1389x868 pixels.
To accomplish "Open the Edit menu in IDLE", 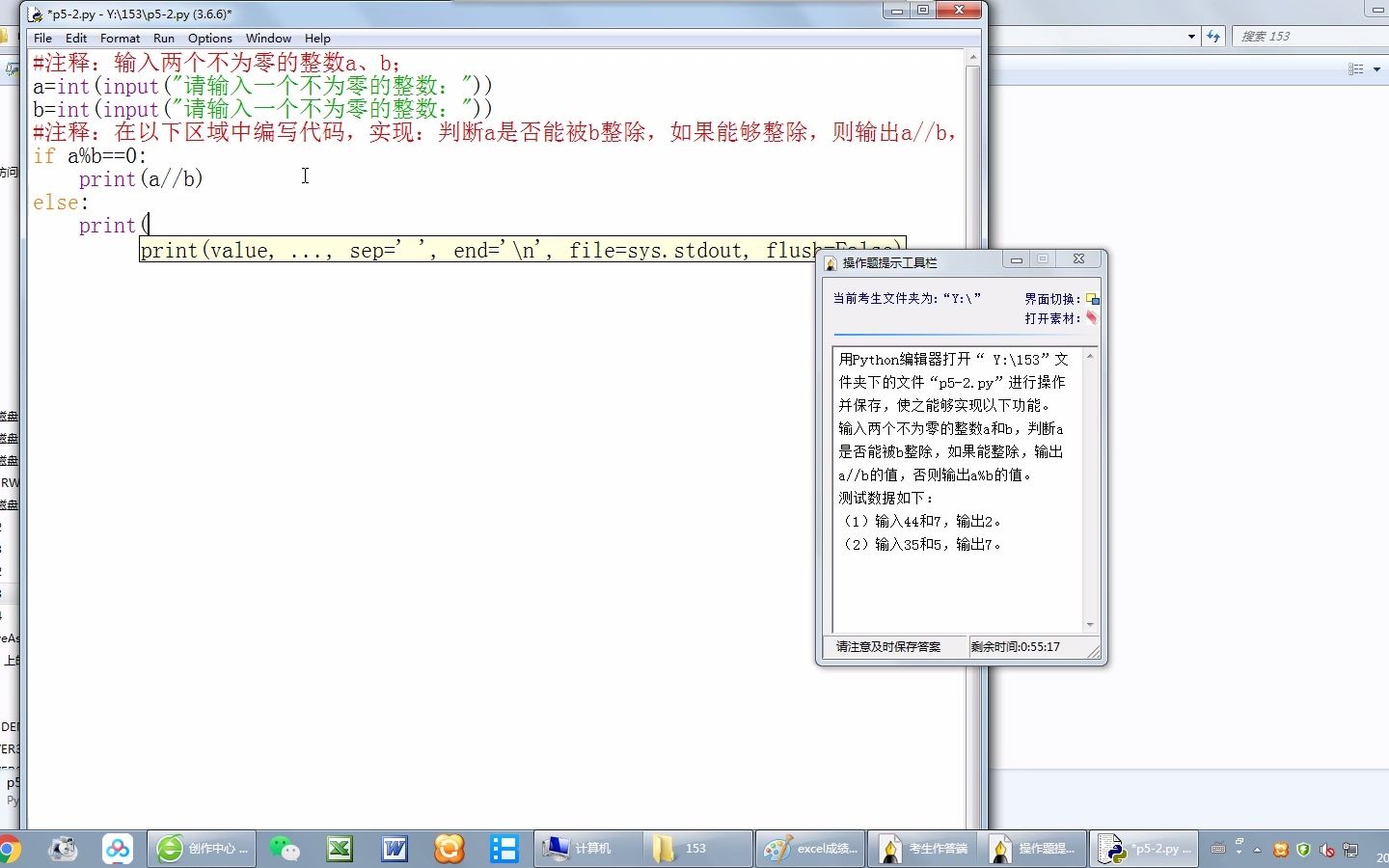I will coord(76,39).
